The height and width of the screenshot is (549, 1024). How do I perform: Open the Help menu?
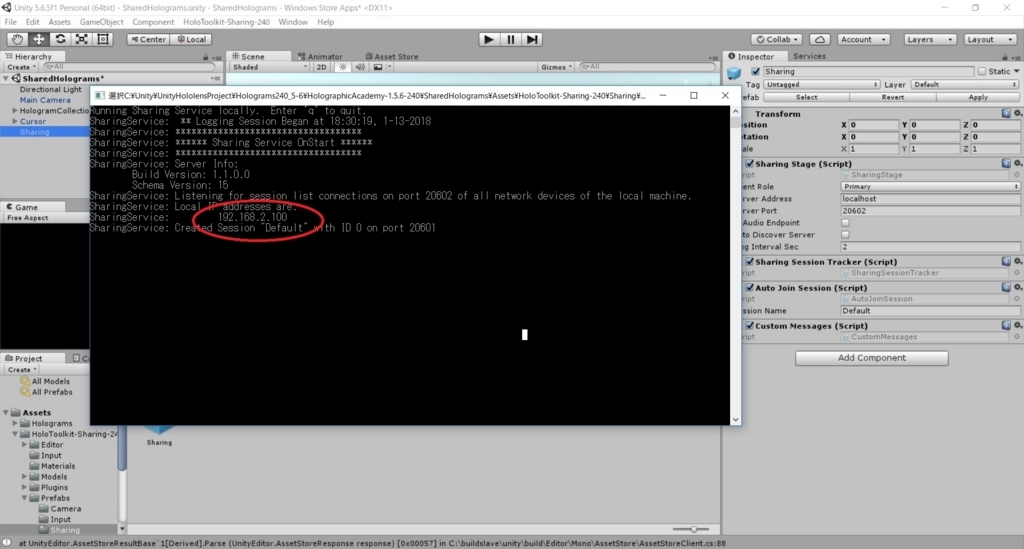click(325, 22)
